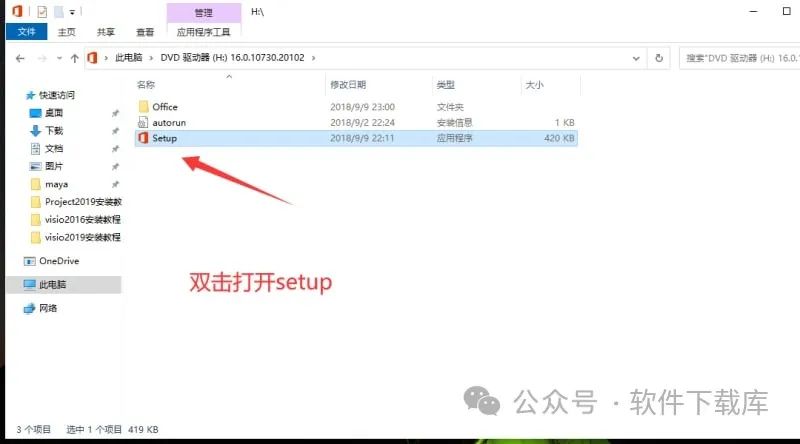800x444 pixels.
Task: Click the Properties quick access icon
Action: [x=42, y=11]
